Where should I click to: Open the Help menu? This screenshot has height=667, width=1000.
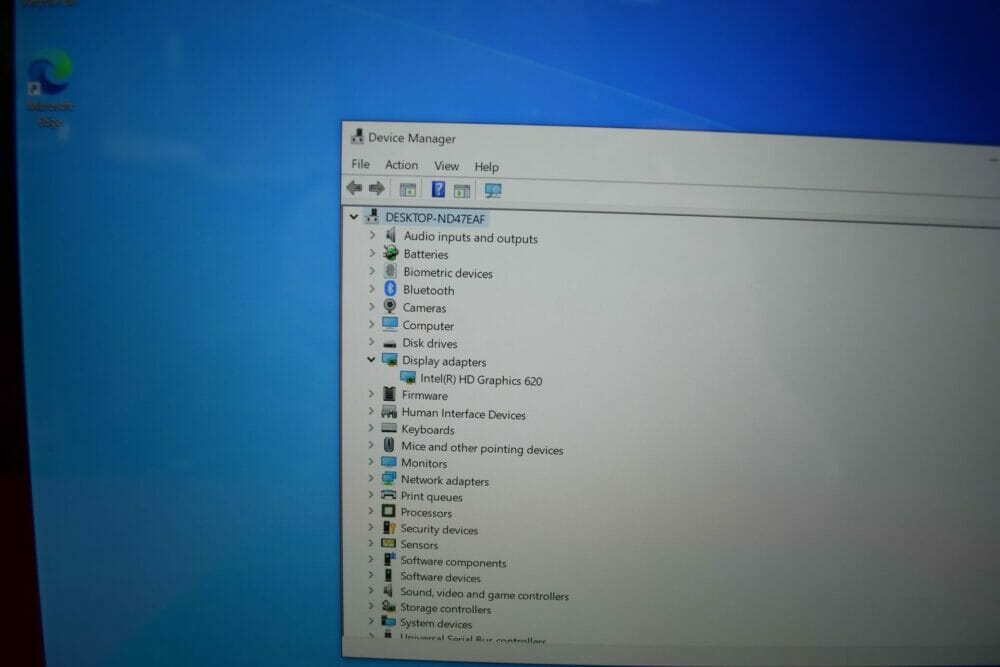tap(486, 167)
